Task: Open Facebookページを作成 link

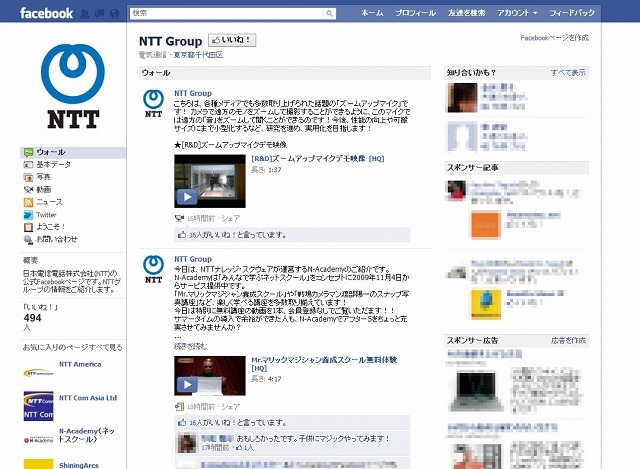Action: click(x=554, y=38)
